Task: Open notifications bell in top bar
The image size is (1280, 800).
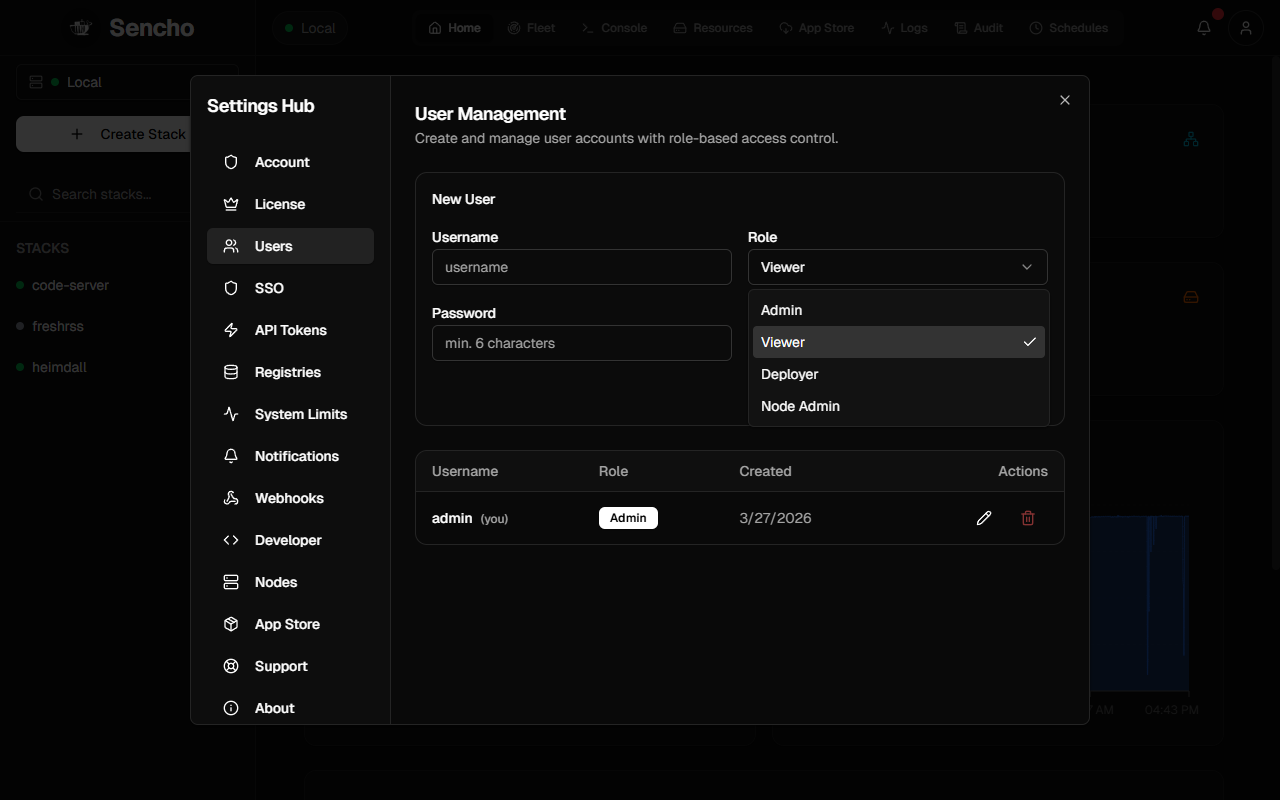Action: (x=1204, y=28)
